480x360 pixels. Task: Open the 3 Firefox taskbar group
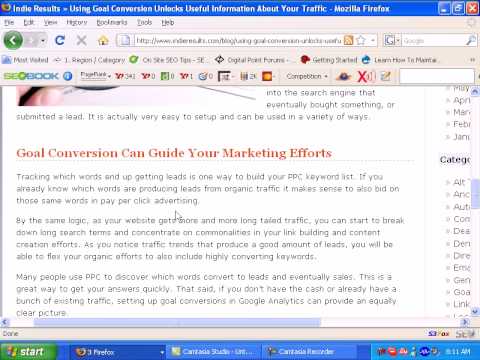click(x=119, y=352)
